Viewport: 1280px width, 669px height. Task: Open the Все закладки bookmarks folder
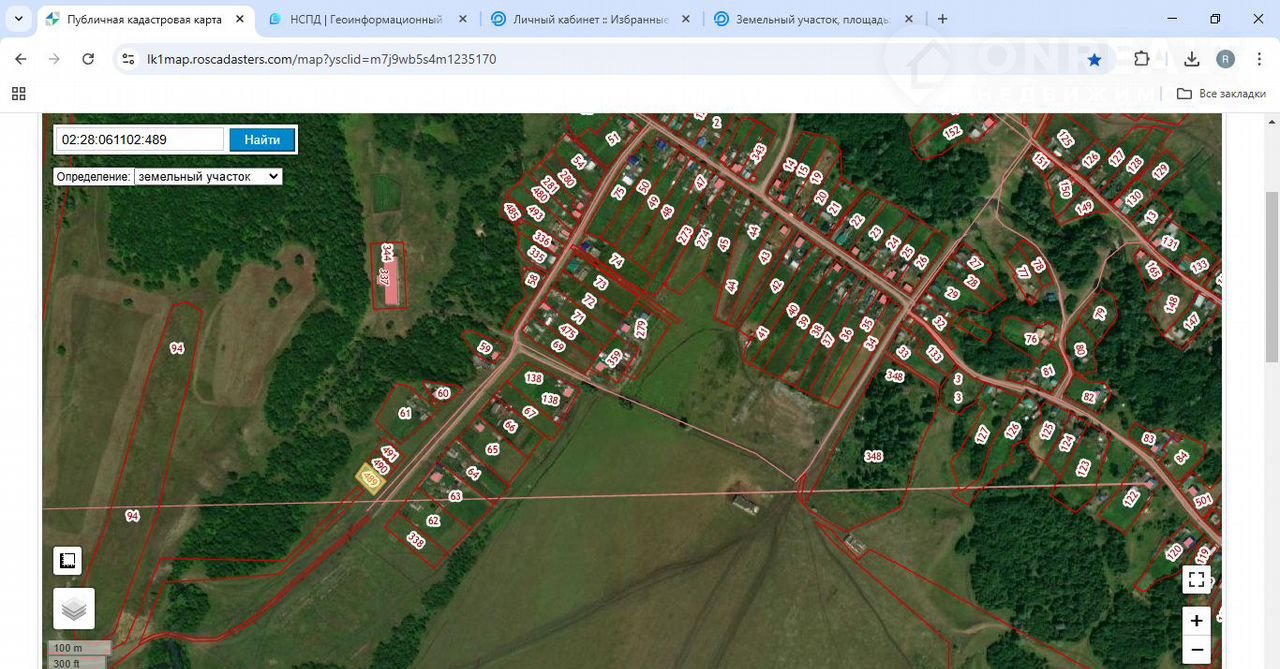1221,93
